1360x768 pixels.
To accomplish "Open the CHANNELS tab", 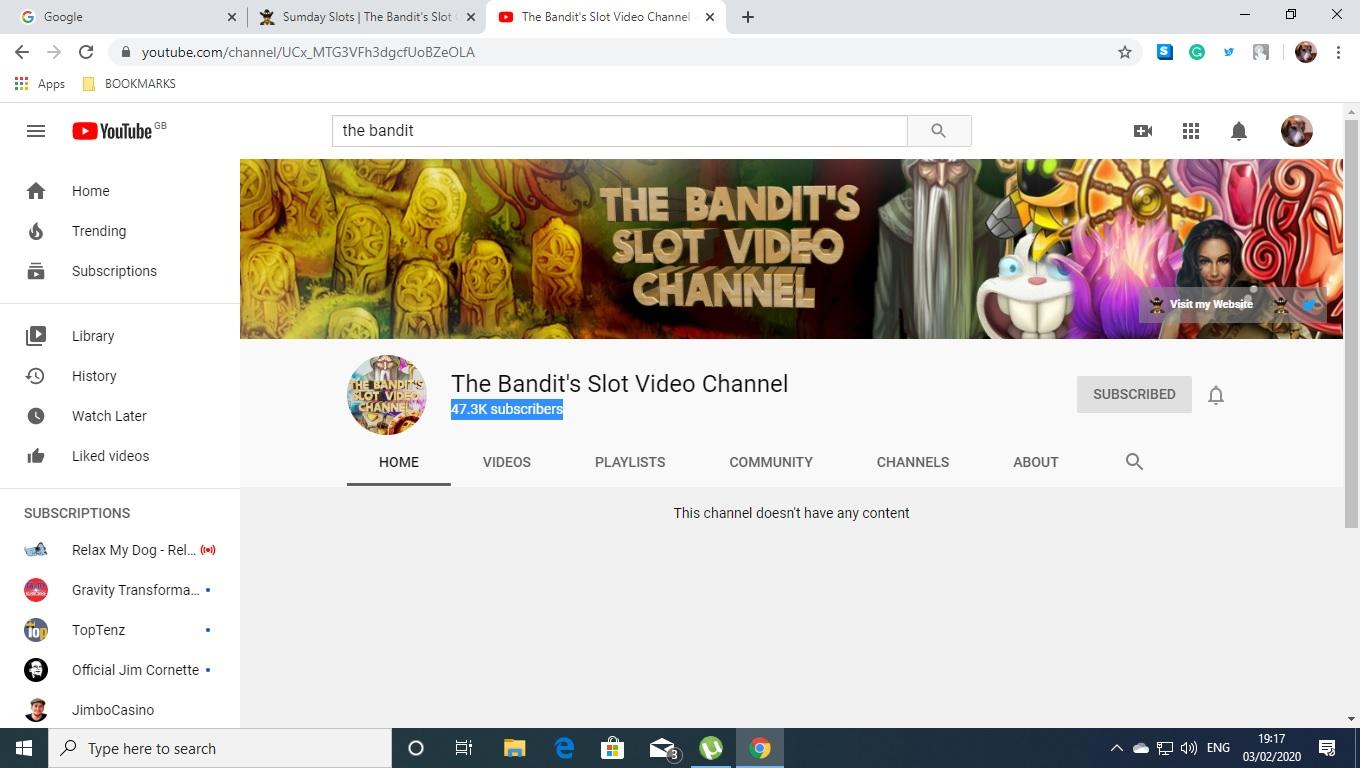I will [913, 462].
